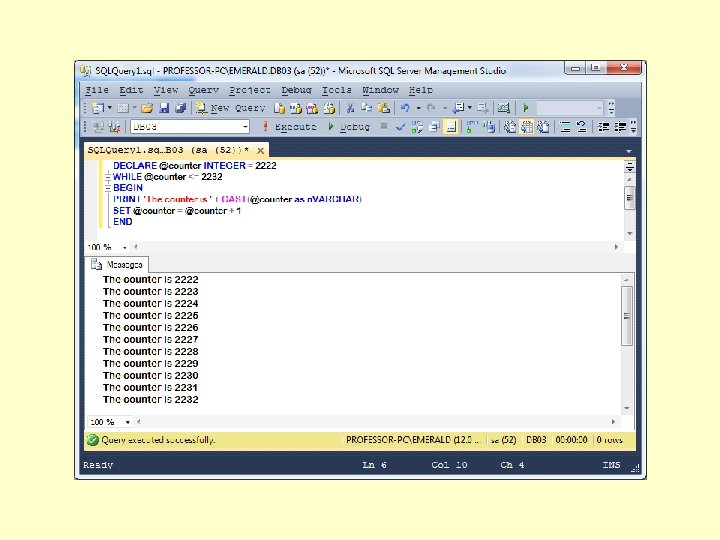Click the Messages pane vertical scrollbar
This screenshot has height=540, width=720.
click(x=628, y=315)
